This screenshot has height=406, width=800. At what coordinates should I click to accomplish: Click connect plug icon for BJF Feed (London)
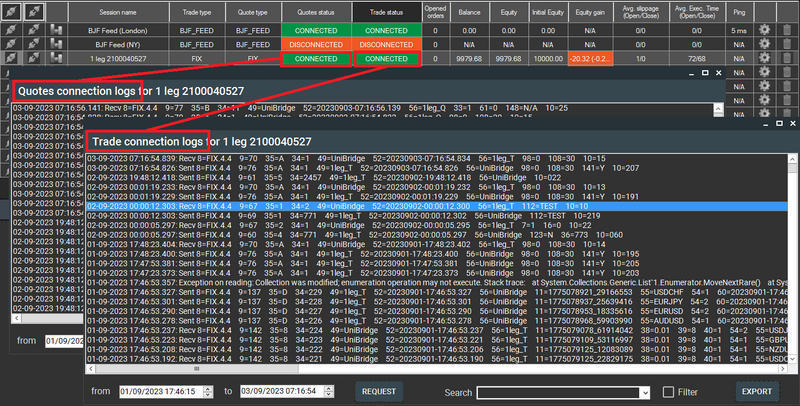[x=9, y=30]
